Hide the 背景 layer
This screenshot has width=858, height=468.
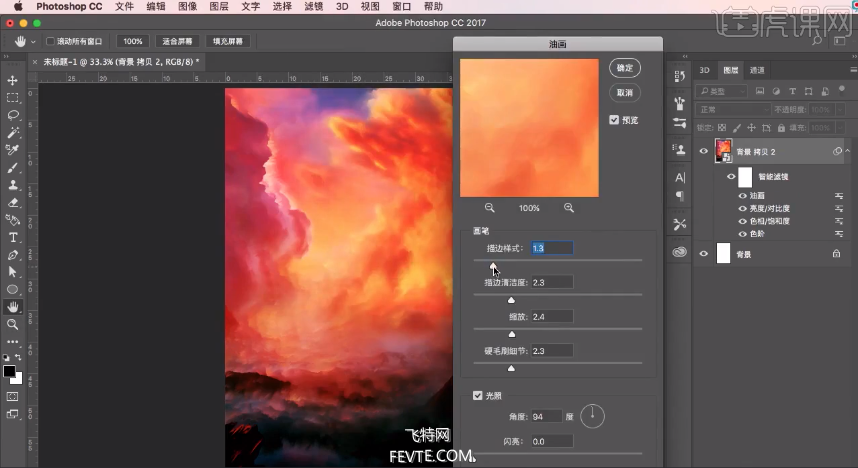pyautogui.click(x=704, y=254)
